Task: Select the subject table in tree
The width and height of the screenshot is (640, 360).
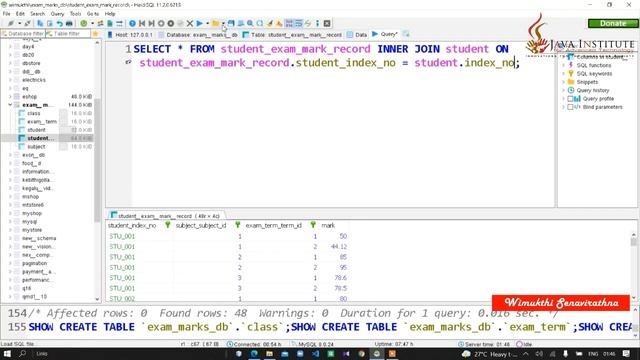Action: [x=36, y=147]
